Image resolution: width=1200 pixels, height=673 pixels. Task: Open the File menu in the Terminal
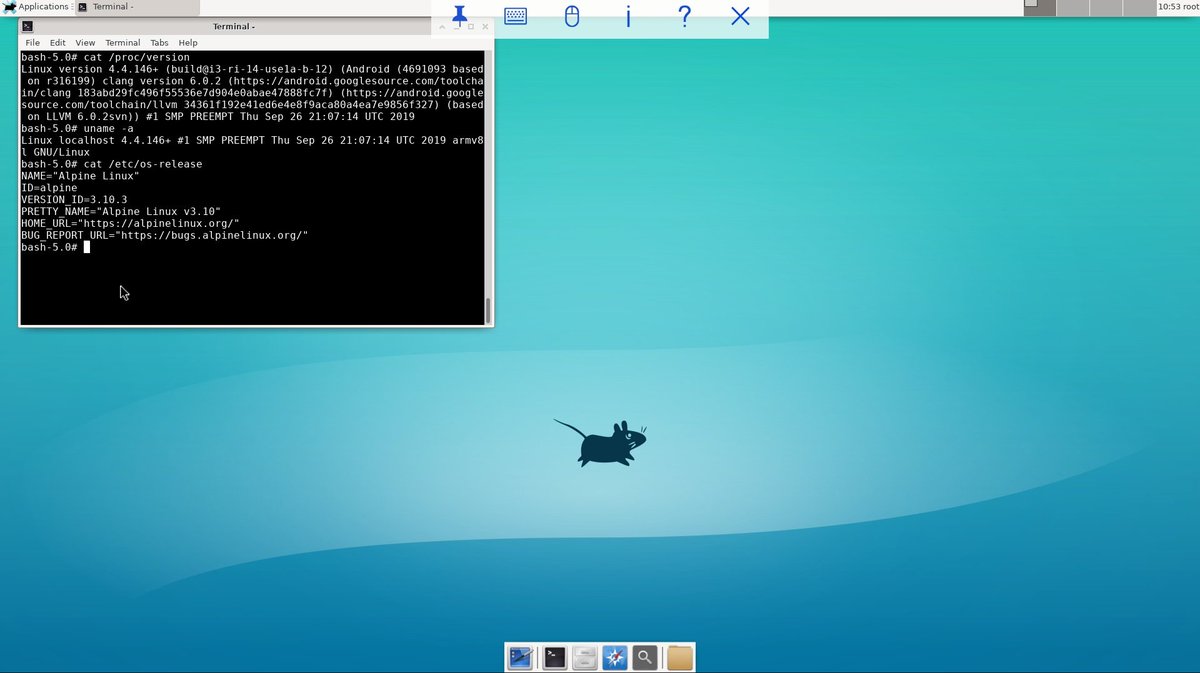[x=32, y=43]
